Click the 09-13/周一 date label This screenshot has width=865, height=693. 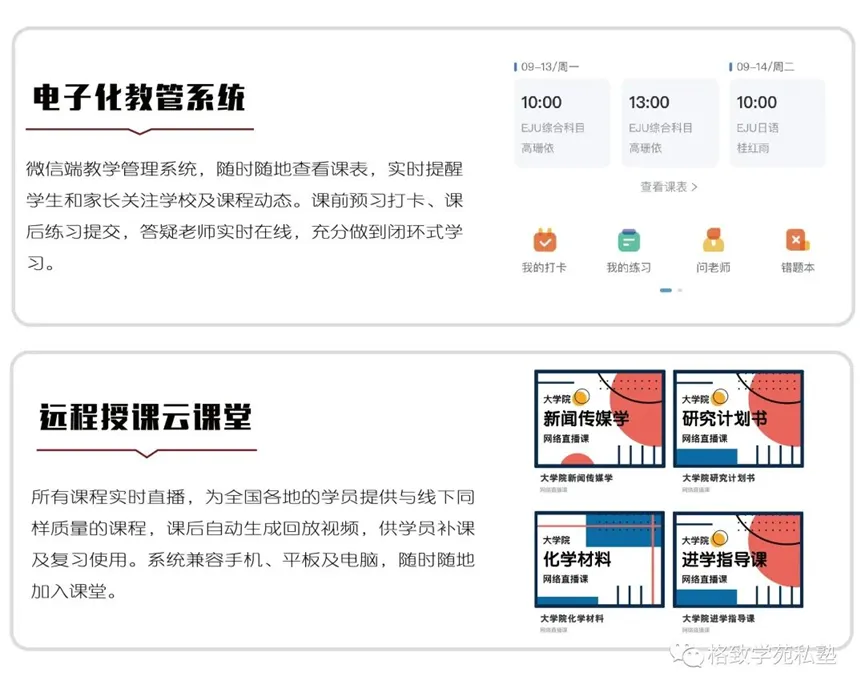tap(549, 67)
